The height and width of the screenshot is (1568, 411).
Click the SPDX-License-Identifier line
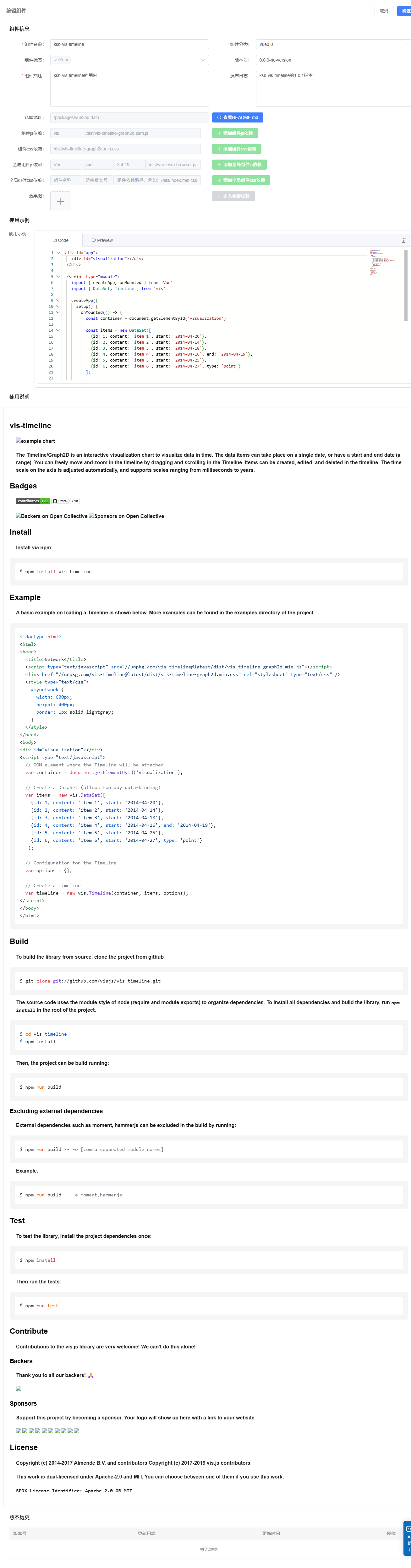(74, 1491)
